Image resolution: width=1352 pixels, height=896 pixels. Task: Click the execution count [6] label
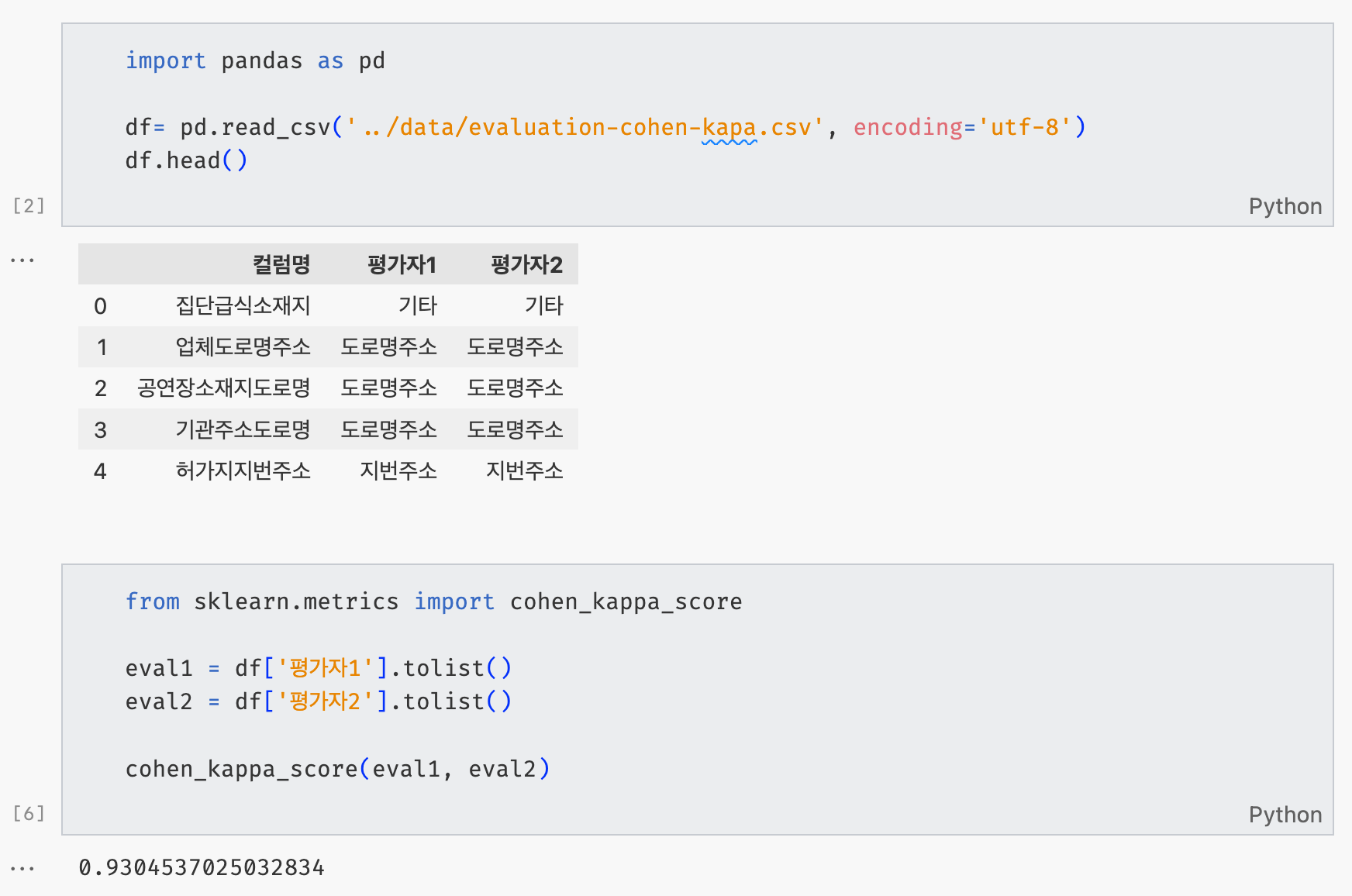coord(29,814)
